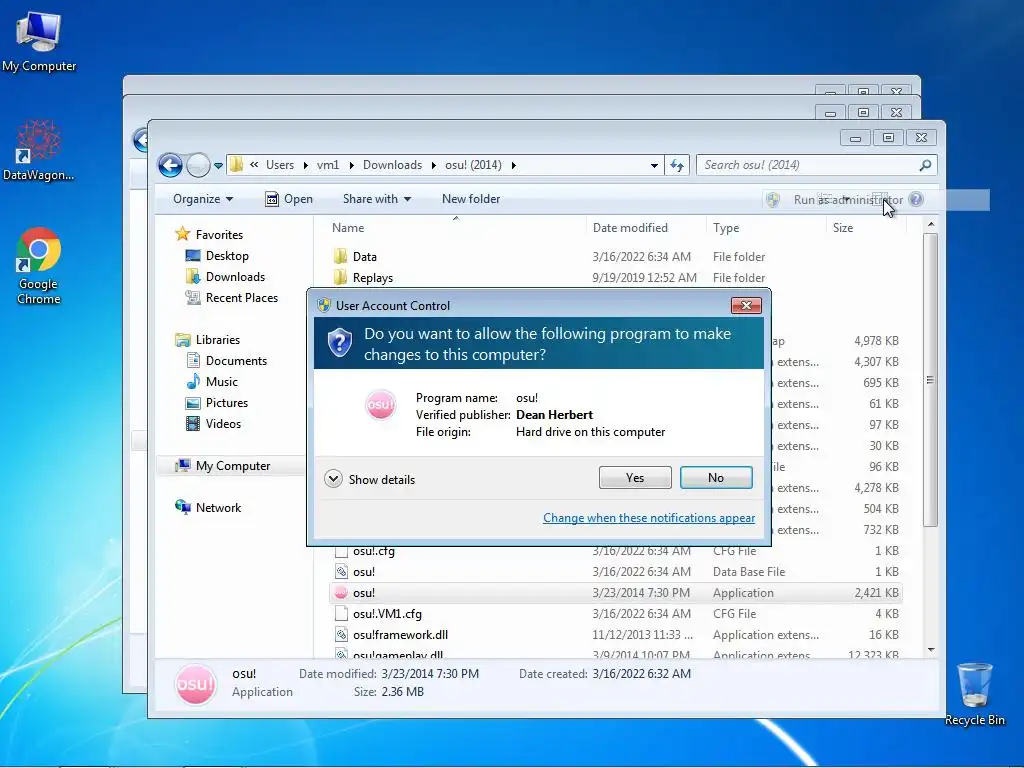Image resolution: width=1024 pixels, height=768 pixels.
Task: Click the Downloads breadcrumb segment
Action: 392,165
